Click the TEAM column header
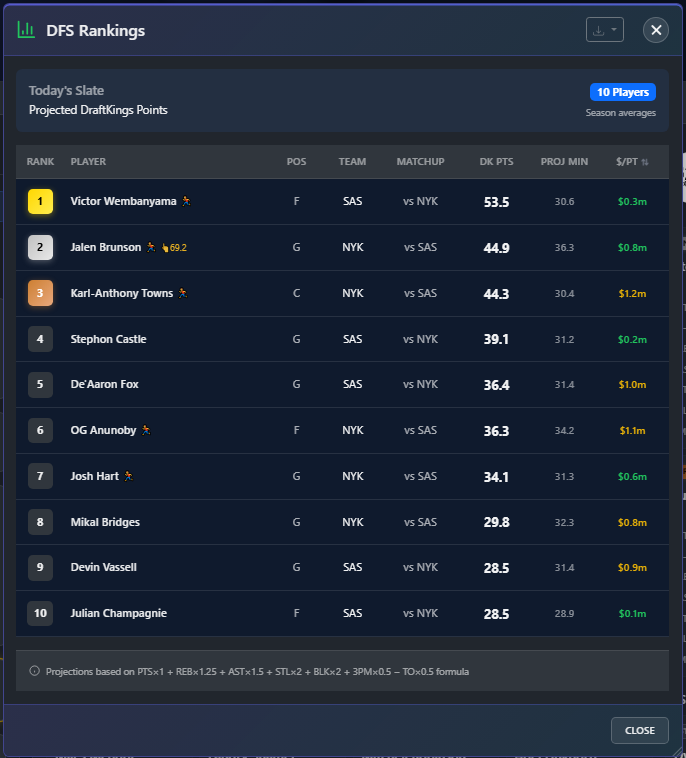 352,161
